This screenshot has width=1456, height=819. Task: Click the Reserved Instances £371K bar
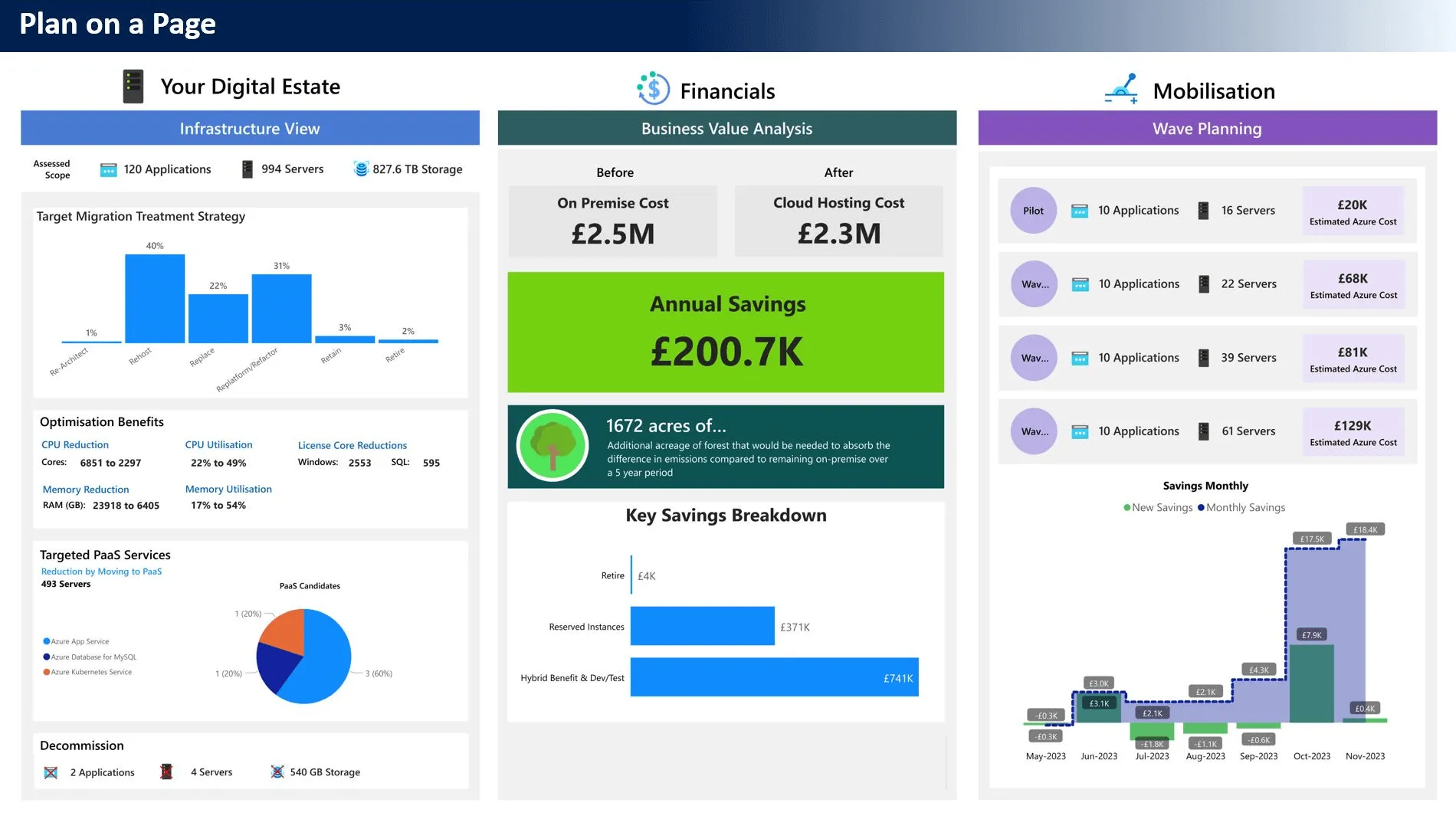click(702, 626)
